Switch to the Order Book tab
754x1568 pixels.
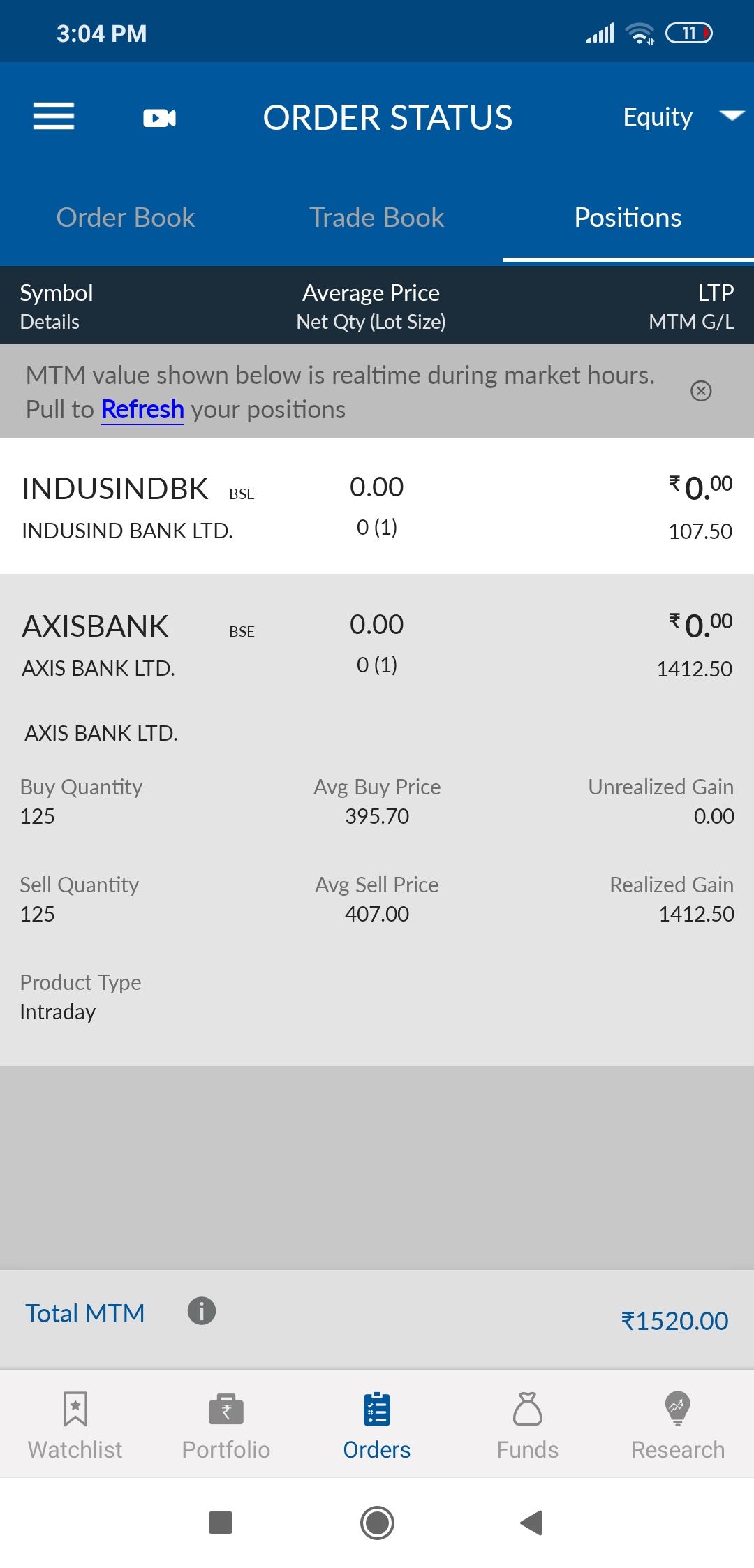point(126,218)
